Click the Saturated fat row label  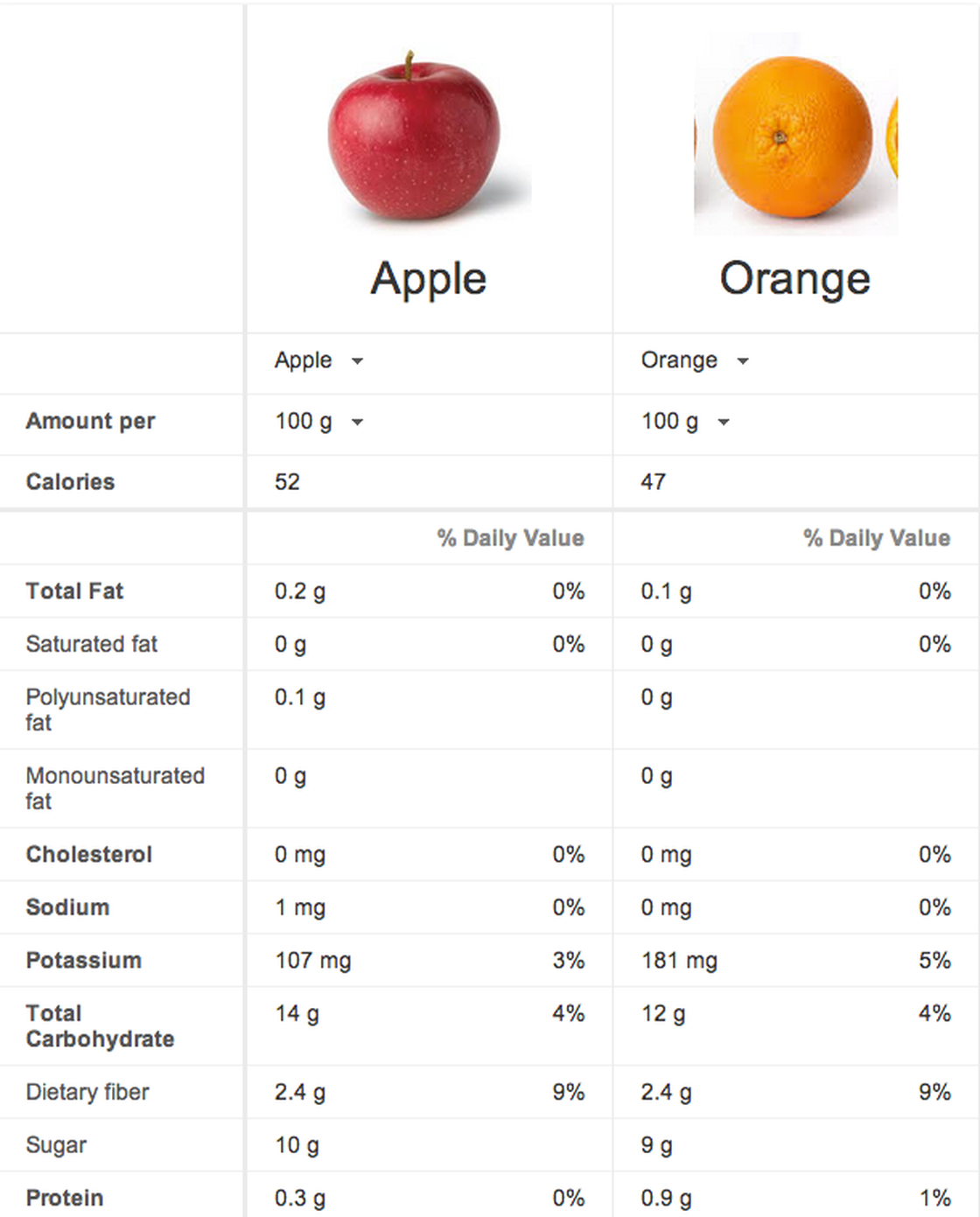click(92, 645)
